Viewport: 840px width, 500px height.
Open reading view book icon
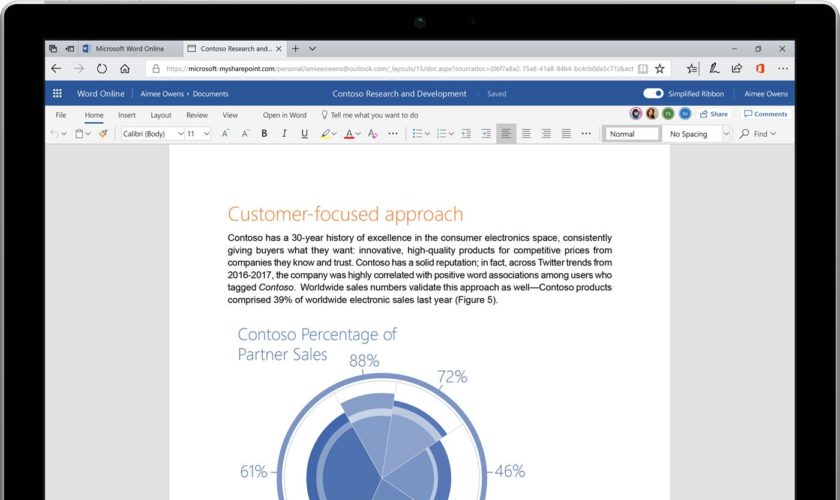(643, 69)
